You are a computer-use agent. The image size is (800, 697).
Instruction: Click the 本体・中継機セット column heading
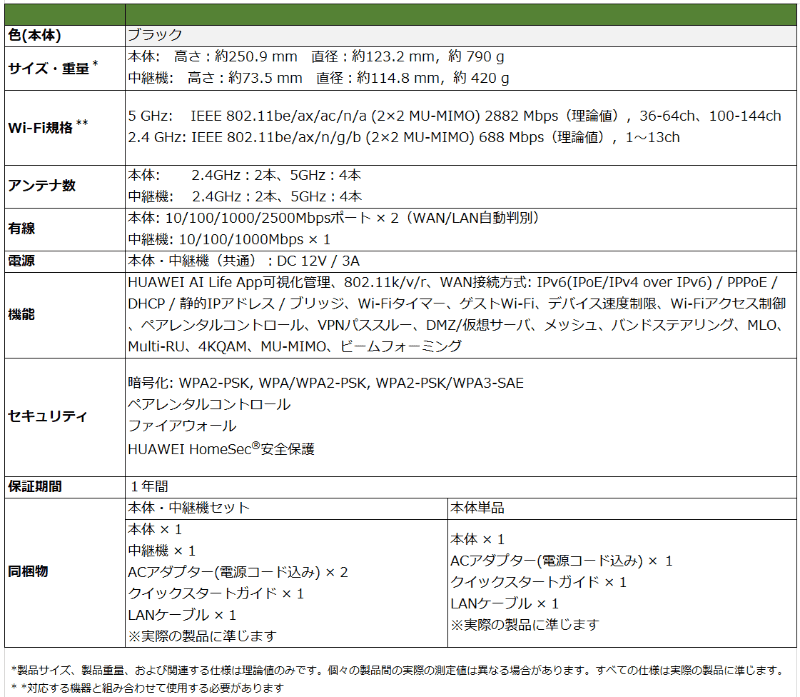[188, 508]
